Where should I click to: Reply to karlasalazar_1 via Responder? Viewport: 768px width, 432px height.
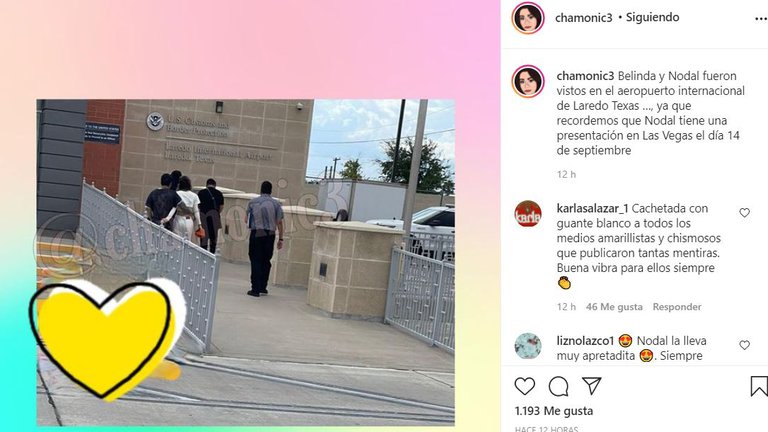click(x=677, y=307)
